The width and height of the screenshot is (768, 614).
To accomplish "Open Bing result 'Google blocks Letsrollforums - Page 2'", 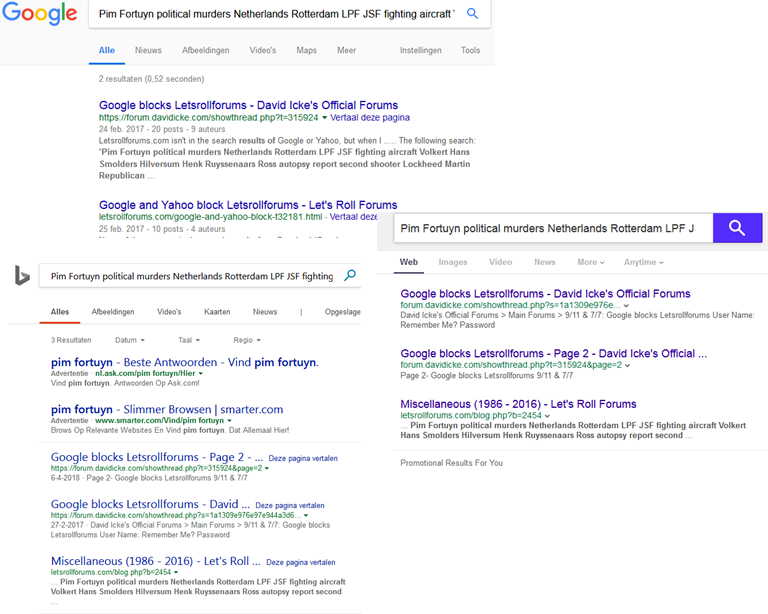I will click(157, 457).
